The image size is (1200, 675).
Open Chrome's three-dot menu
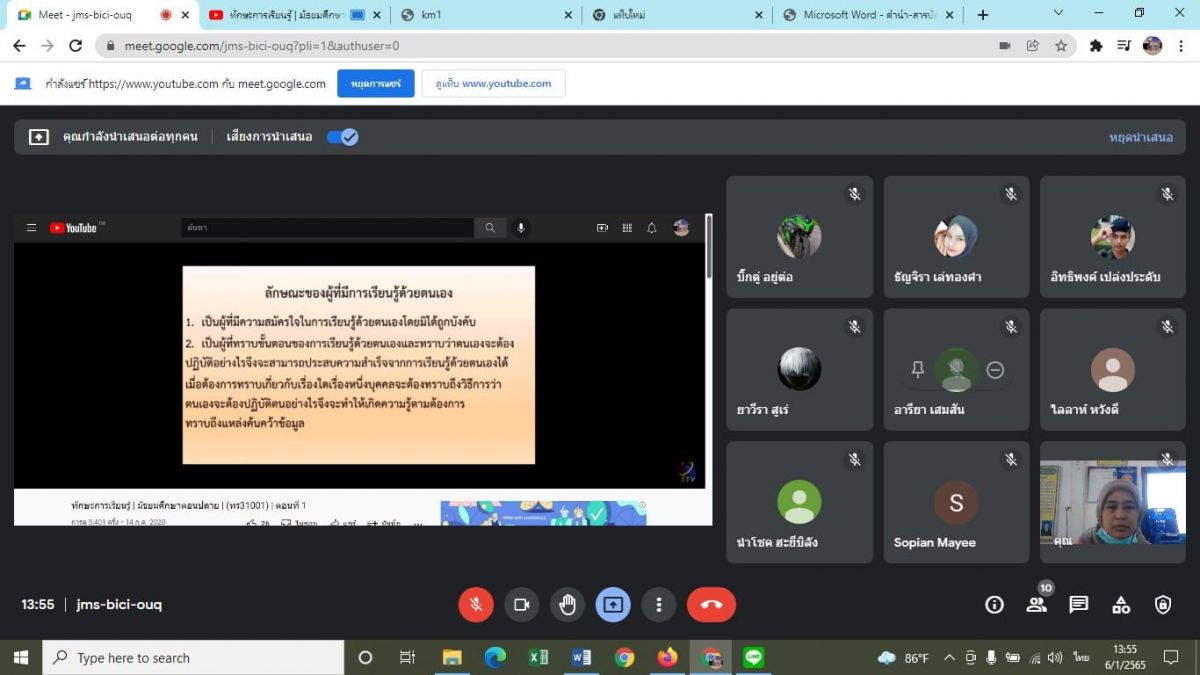click(1182, 45)
